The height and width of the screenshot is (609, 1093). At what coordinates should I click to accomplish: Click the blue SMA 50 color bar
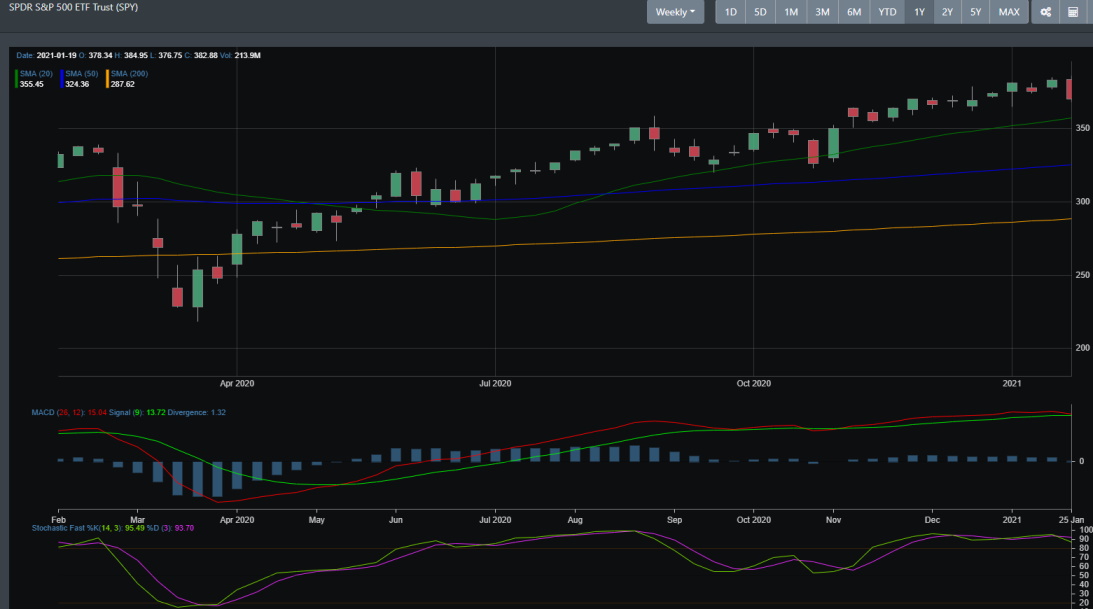(61, 79)
